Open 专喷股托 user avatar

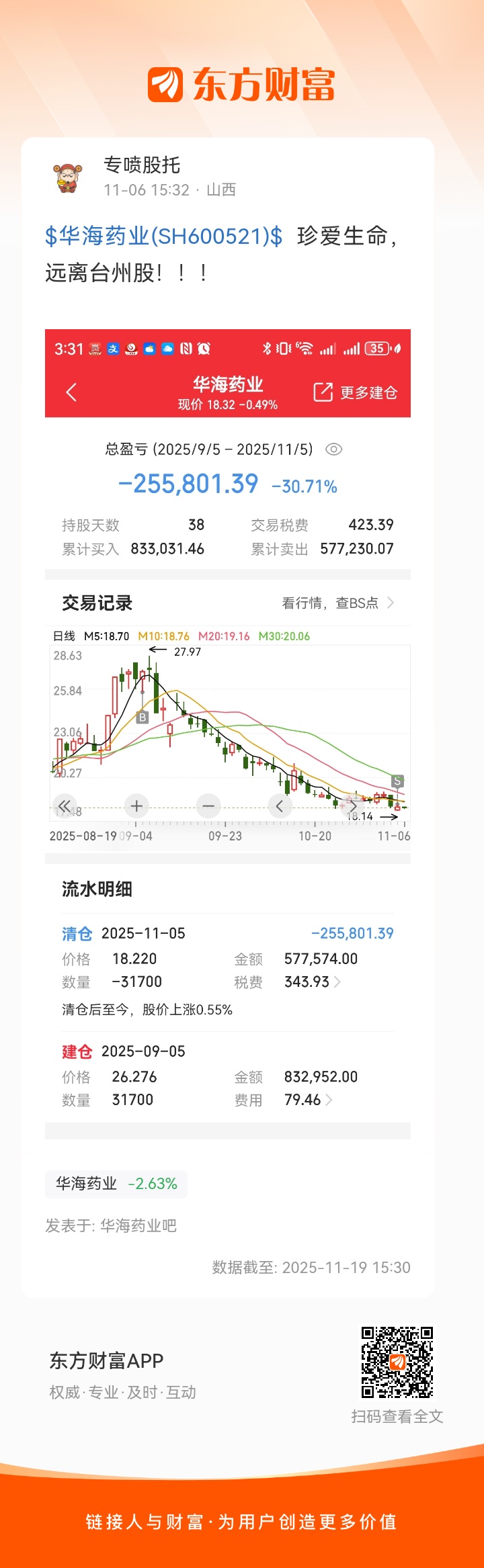[x=68, y=177]
